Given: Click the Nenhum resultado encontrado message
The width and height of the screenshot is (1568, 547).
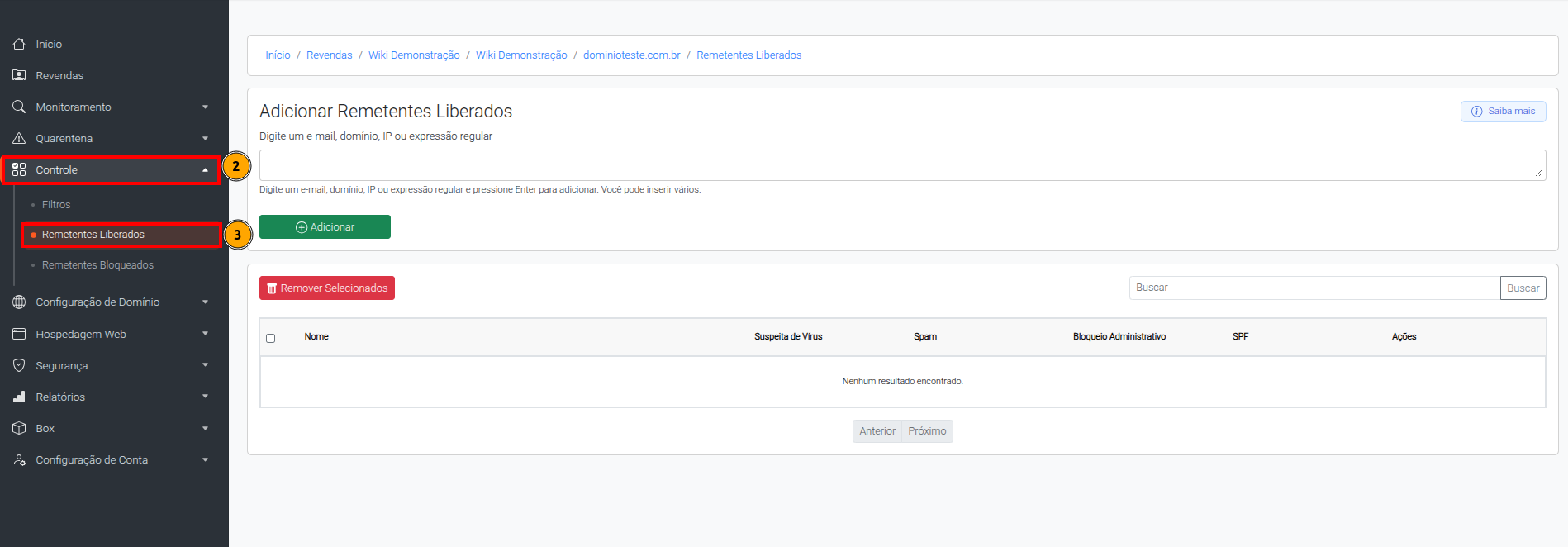Looking at the screenshot, I should [902, 382].
